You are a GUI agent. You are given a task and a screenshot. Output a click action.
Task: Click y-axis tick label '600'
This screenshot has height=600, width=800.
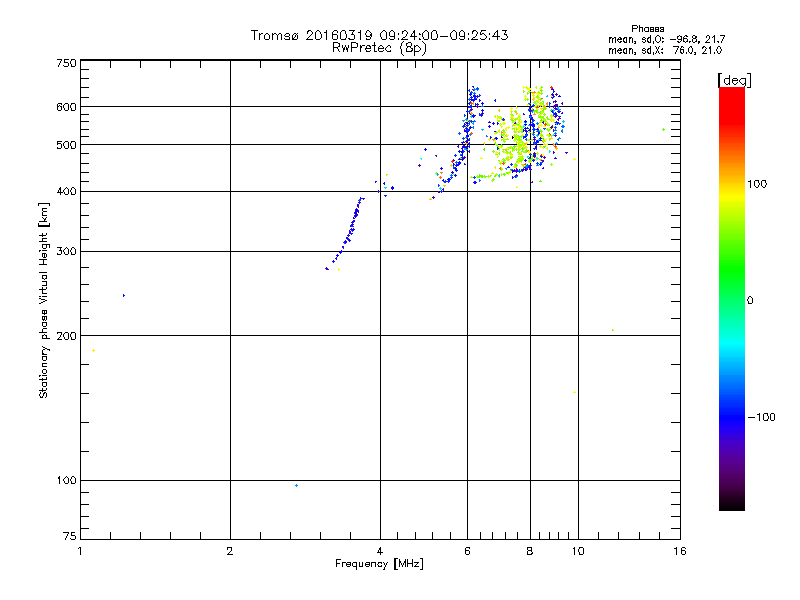coord(67,107)
